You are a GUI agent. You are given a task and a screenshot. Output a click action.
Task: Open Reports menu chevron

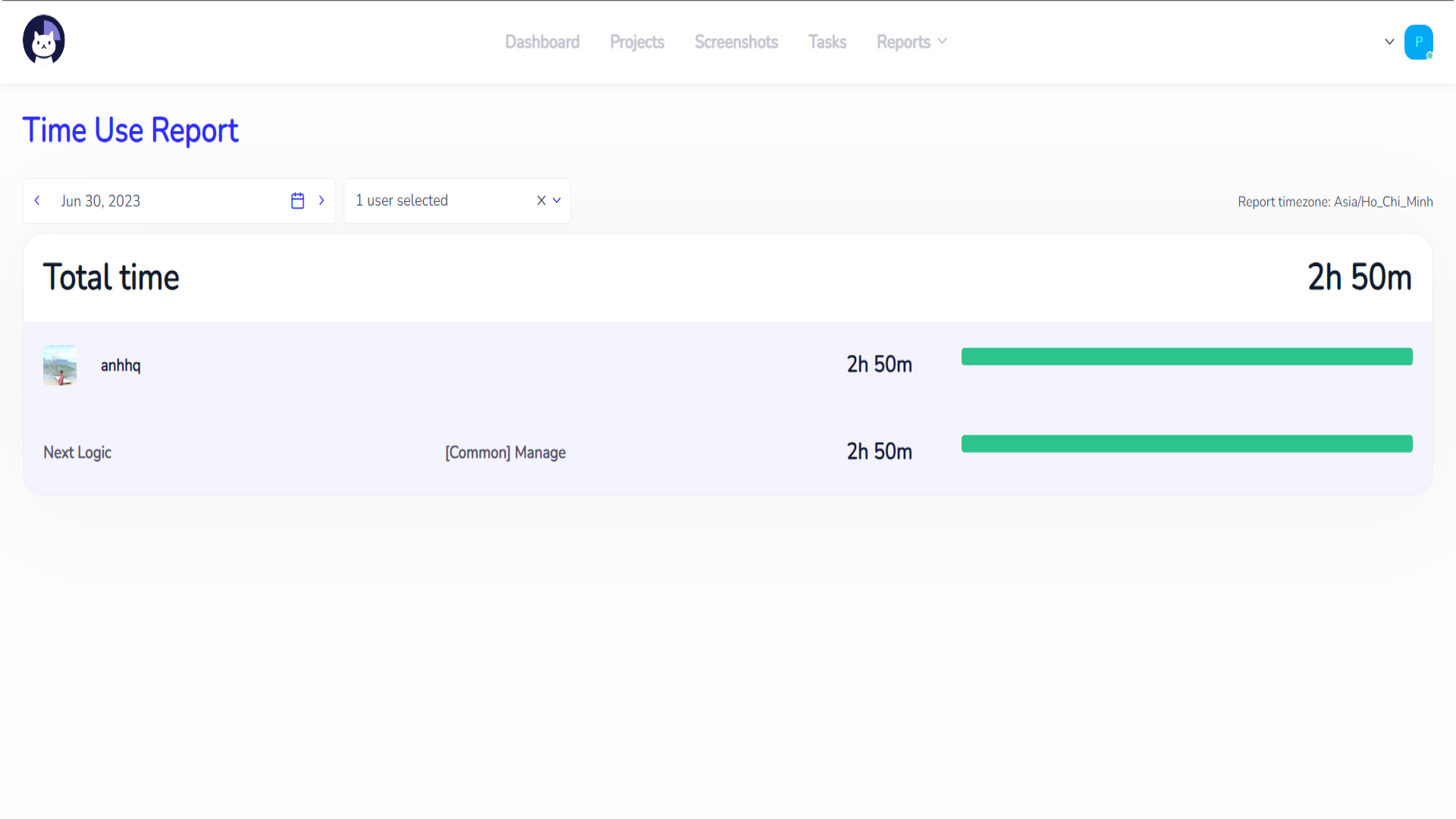pos(943,42)
